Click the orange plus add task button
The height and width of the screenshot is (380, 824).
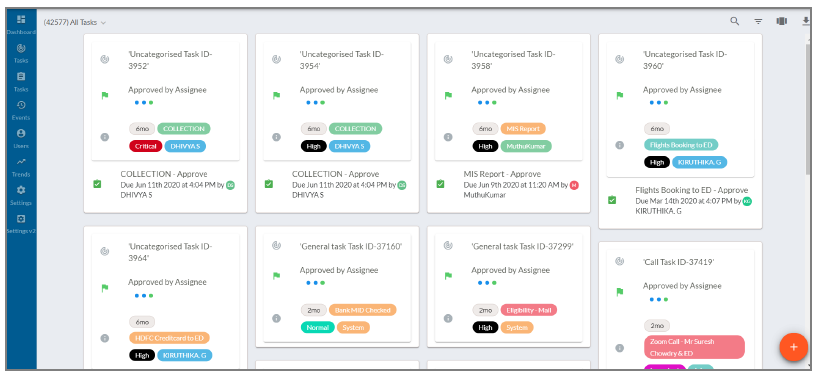pyautogui.click(x=794, y=347)
